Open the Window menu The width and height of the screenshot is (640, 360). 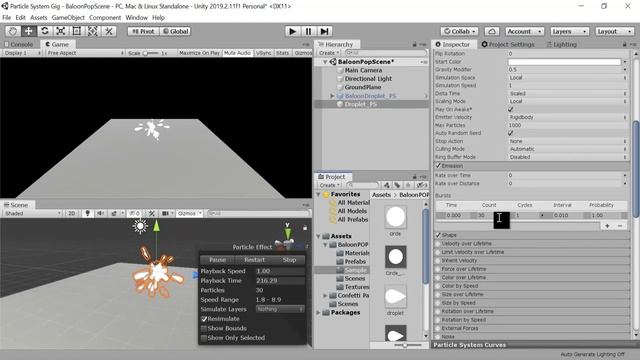tap(136, 18)
